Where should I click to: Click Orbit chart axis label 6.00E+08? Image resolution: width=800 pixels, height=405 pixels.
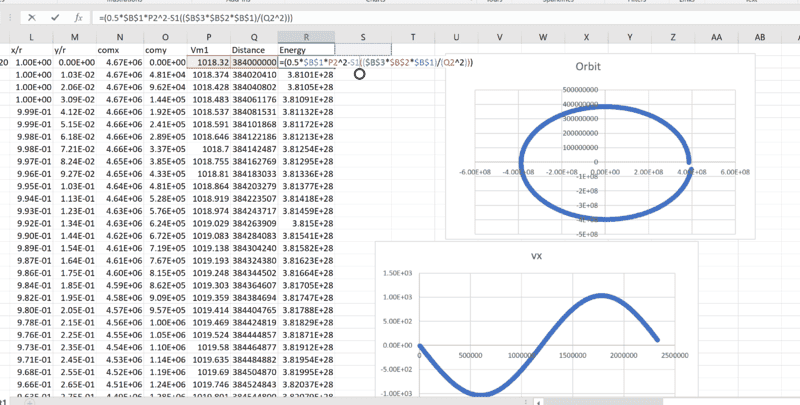[x=735, y=172]
